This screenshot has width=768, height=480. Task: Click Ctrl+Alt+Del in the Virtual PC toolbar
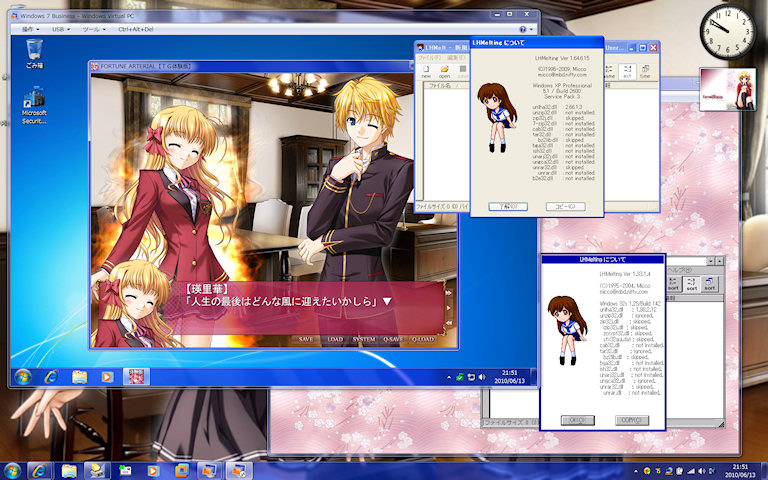pyautogui.click(x=136, y=29)
